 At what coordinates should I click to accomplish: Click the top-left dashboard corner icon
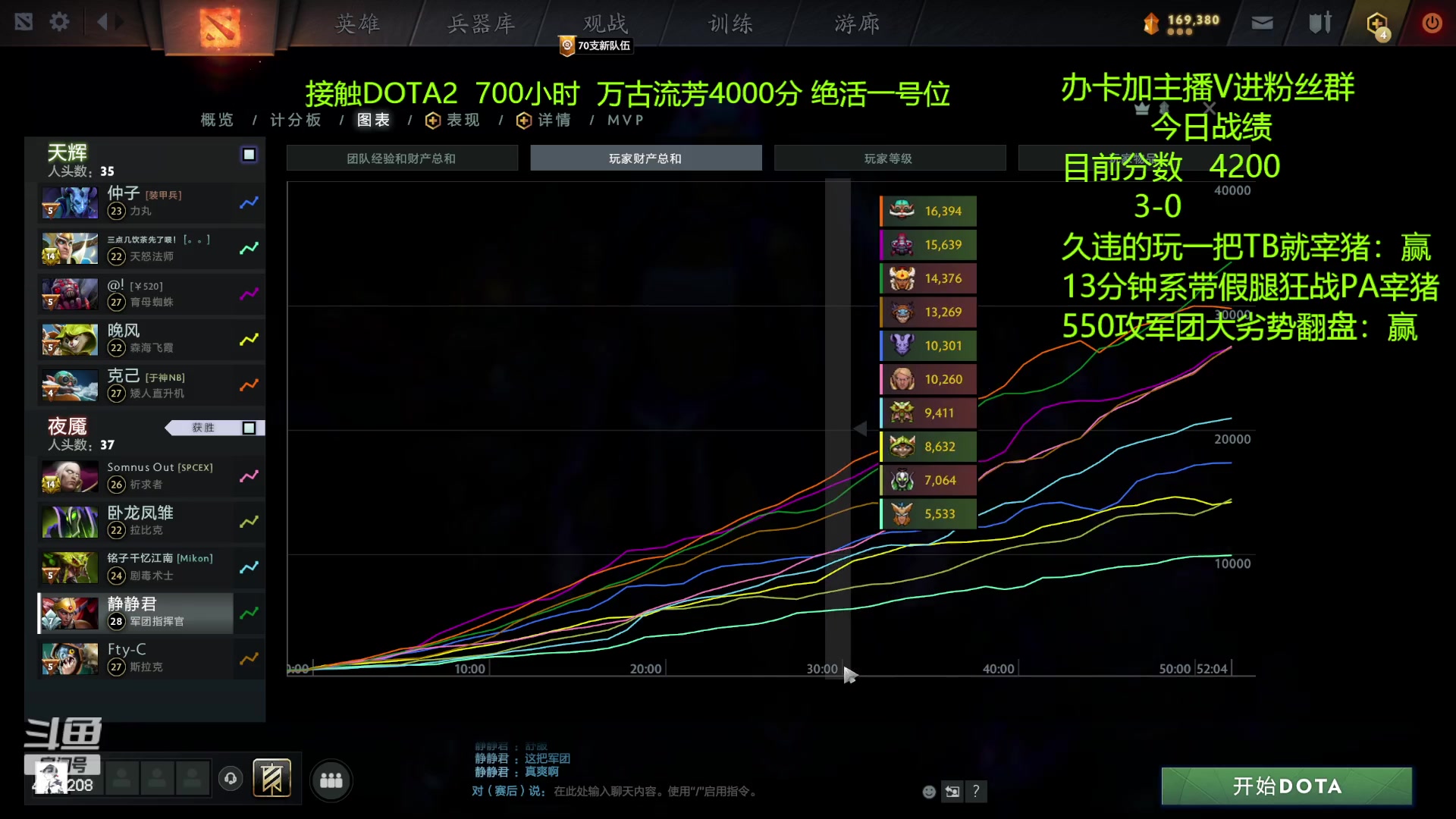[24, 22]
